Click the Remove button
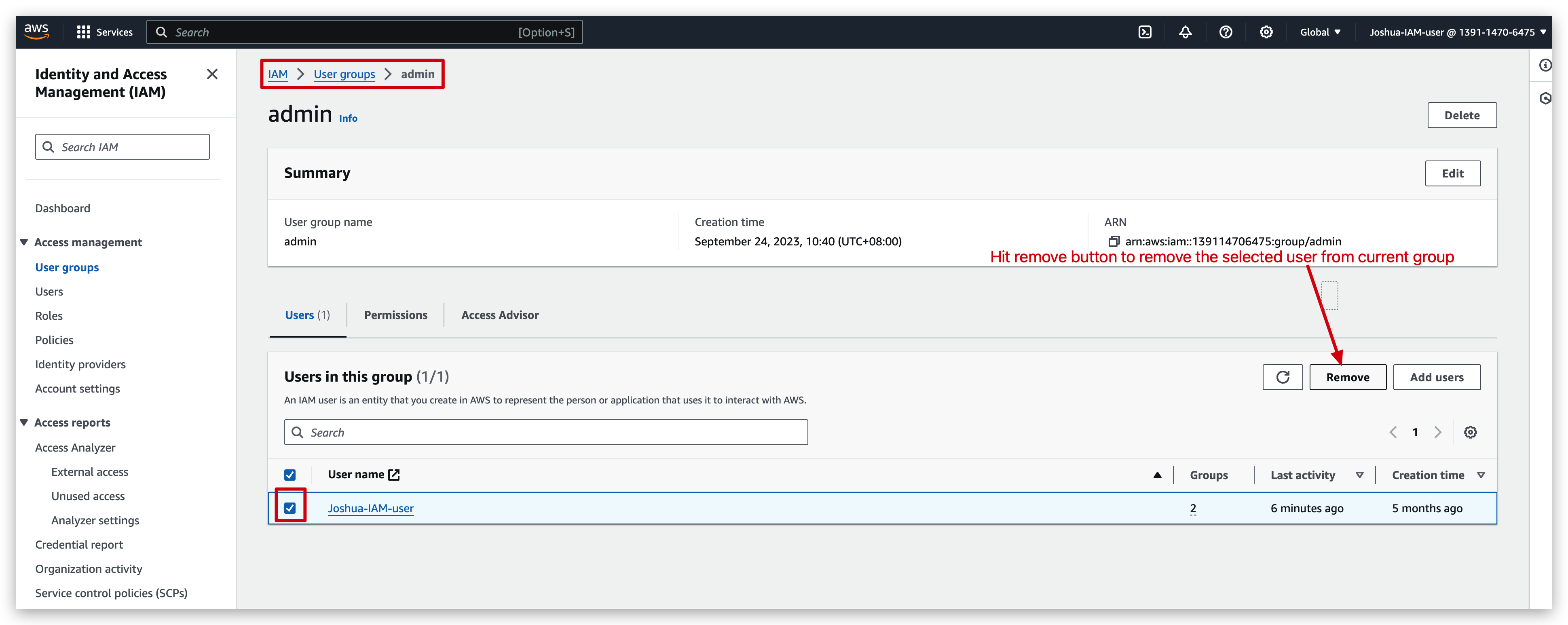Image resolution: width=1568 pixels, height=625 pixels. click(x=1348, y=377)
